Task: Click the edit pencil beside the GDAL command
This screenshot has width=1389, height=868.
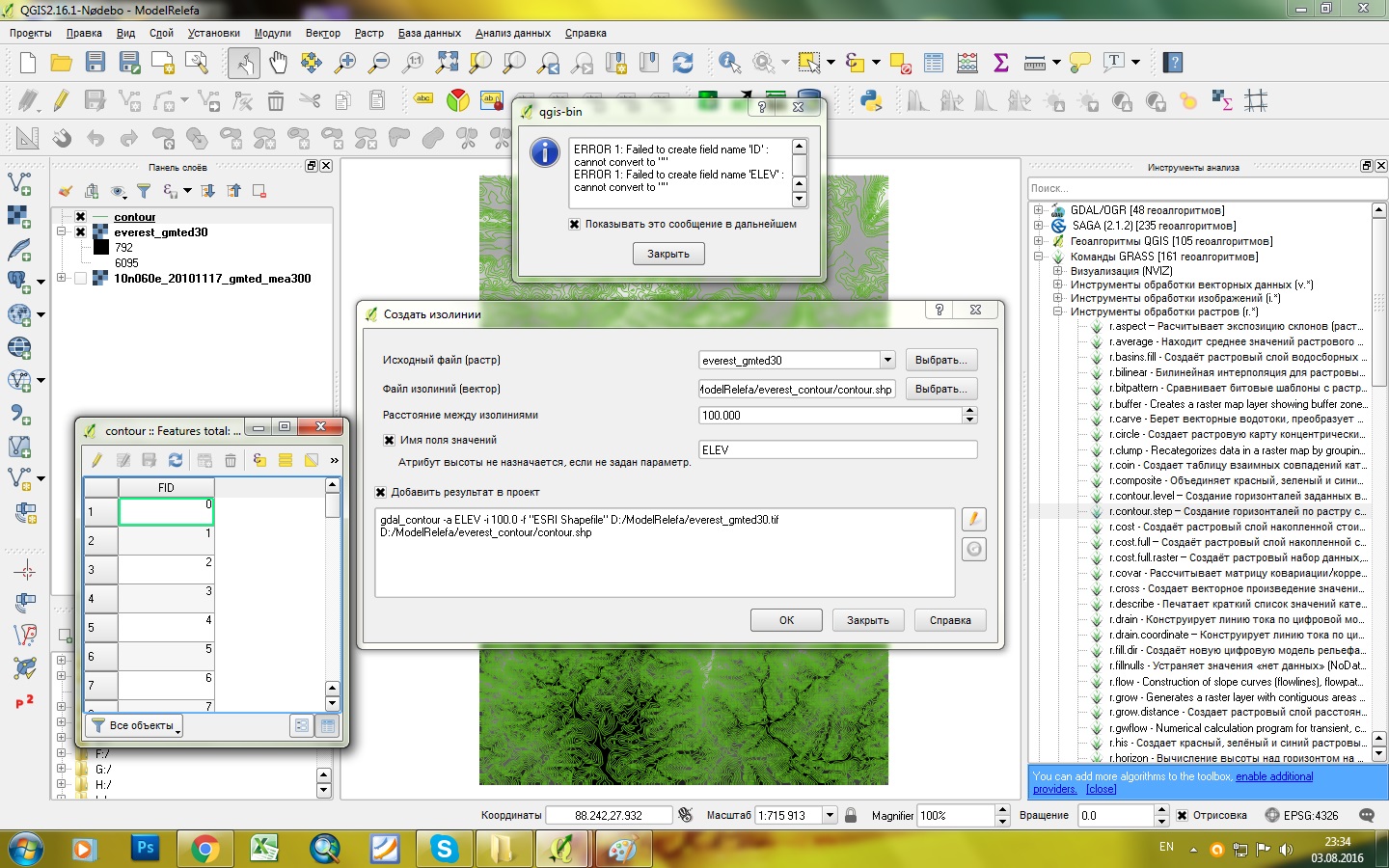Action: 974,520
